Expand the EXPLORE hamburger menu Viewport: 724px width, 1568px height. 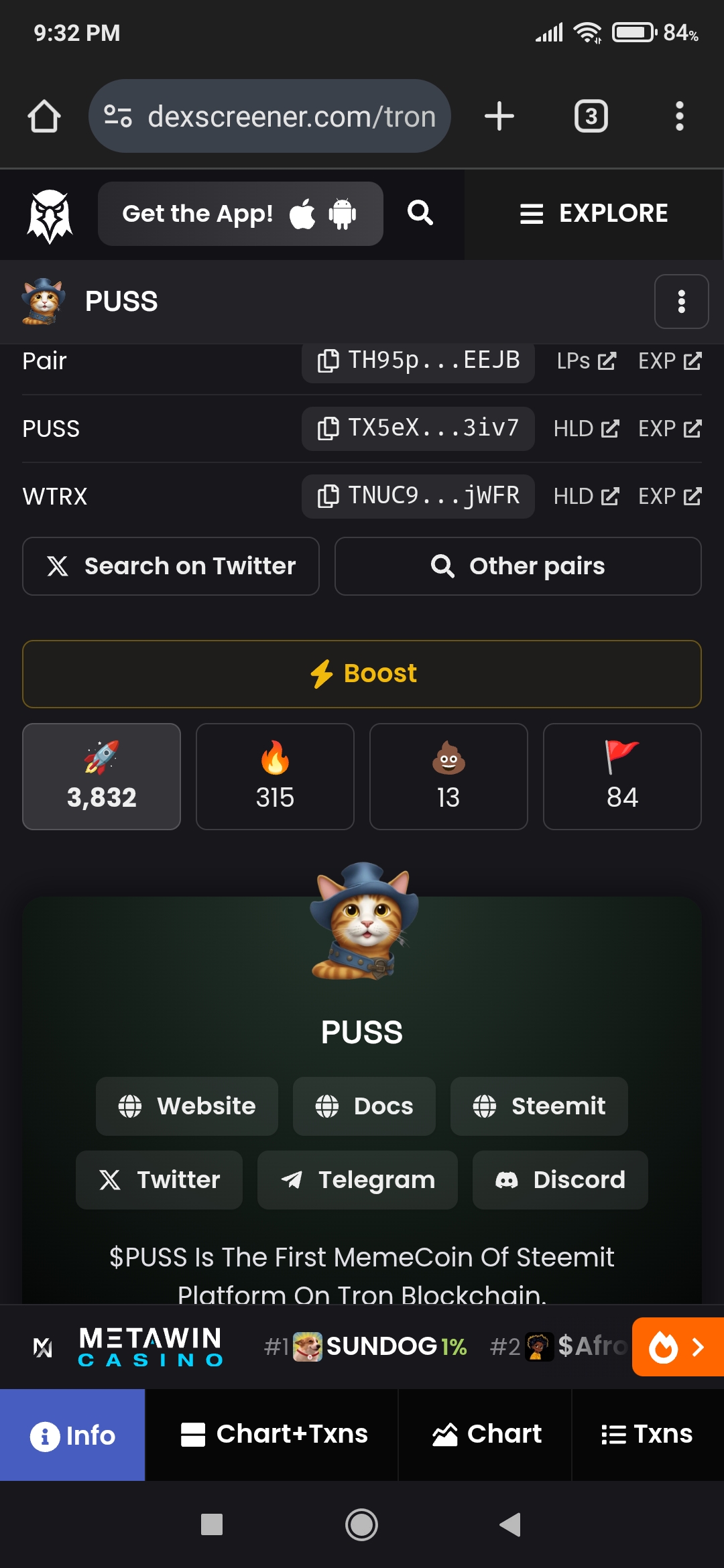click(x=594, y=214)
